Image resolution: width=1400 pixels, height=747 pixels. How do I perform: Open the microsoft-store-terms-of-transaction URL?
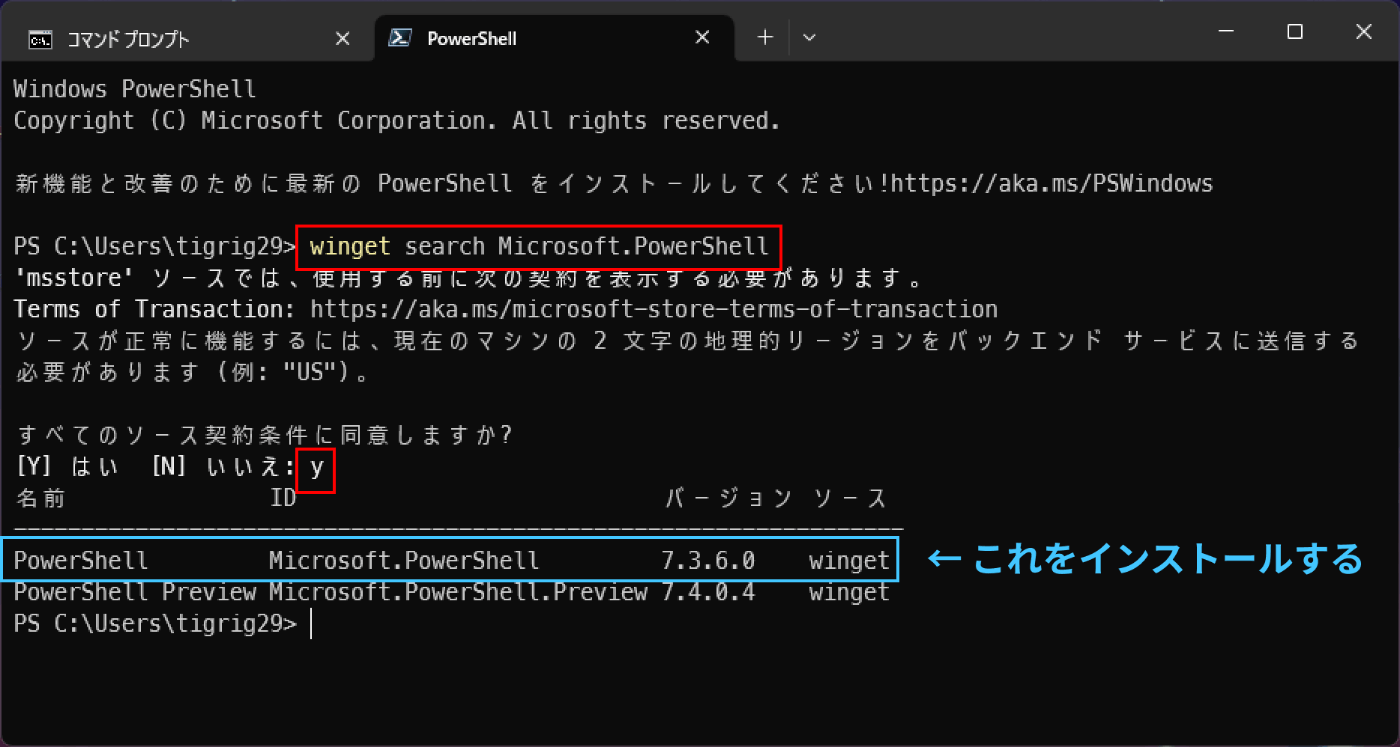point(654,309)
